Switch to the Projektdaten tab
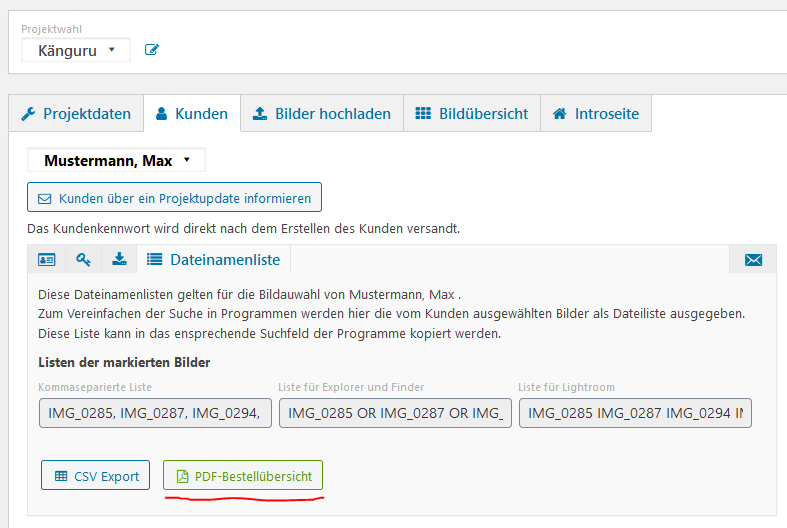This screenshot has width=787, height=528. [76, 114]
